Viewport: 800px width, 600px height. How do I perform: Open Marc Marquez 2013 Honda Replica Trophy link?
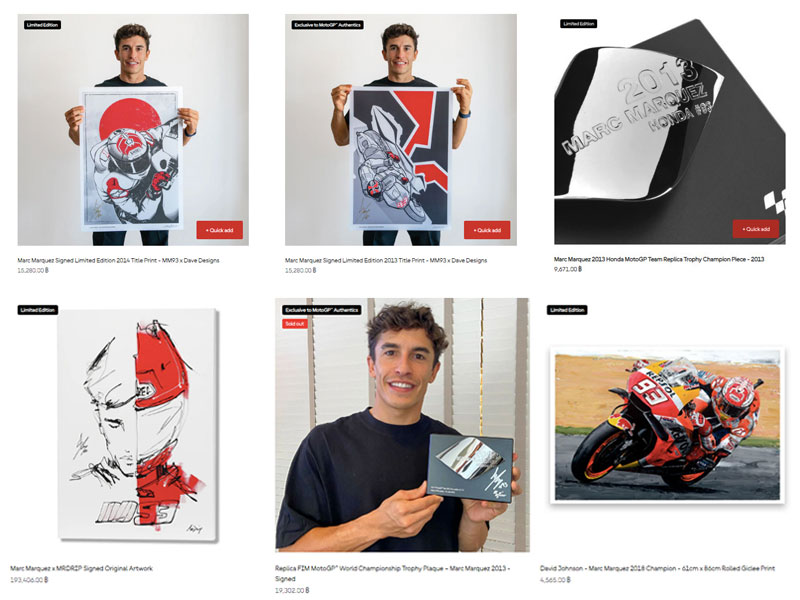coord(659,259)
